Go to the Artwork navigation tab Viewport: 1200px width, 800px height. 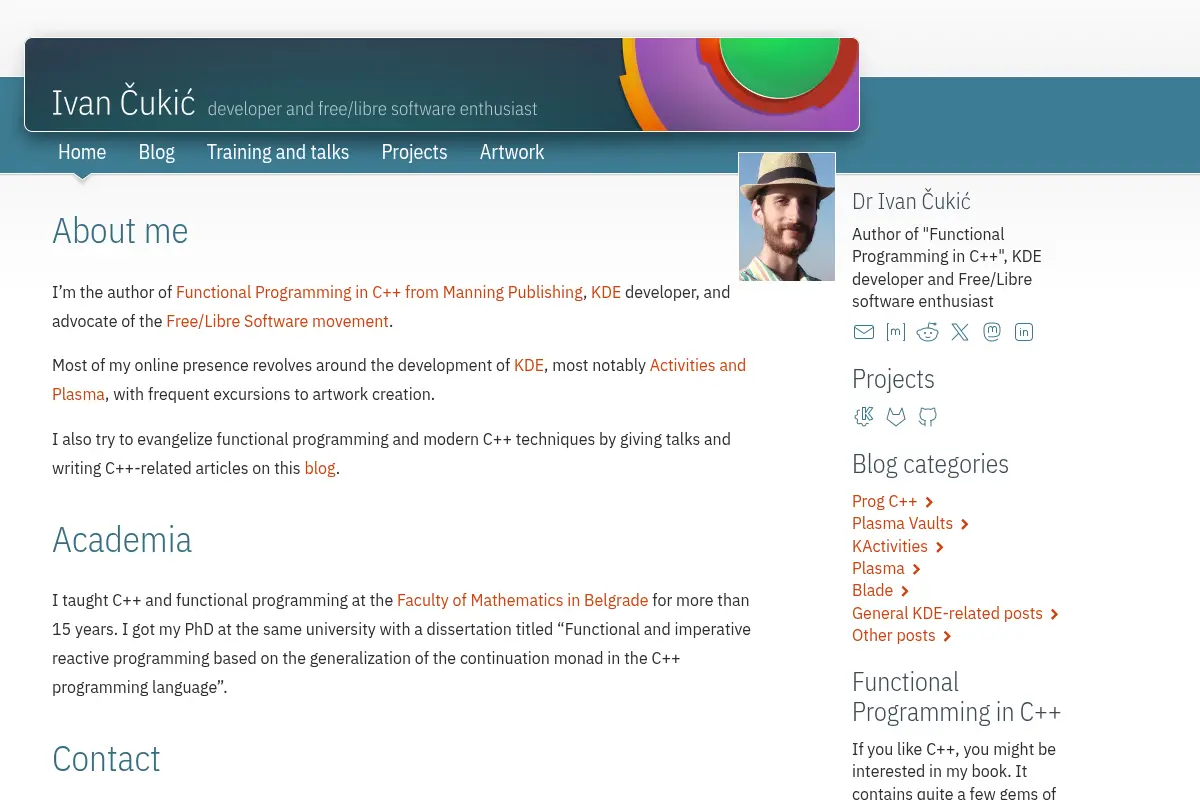pos(512,152)
